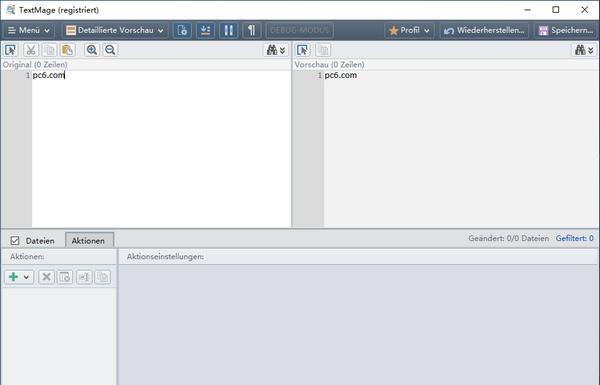The width and height of the screenshot is (600, 385).
Task: Click the rename action icon with text cursor
Action: (84, 277)
